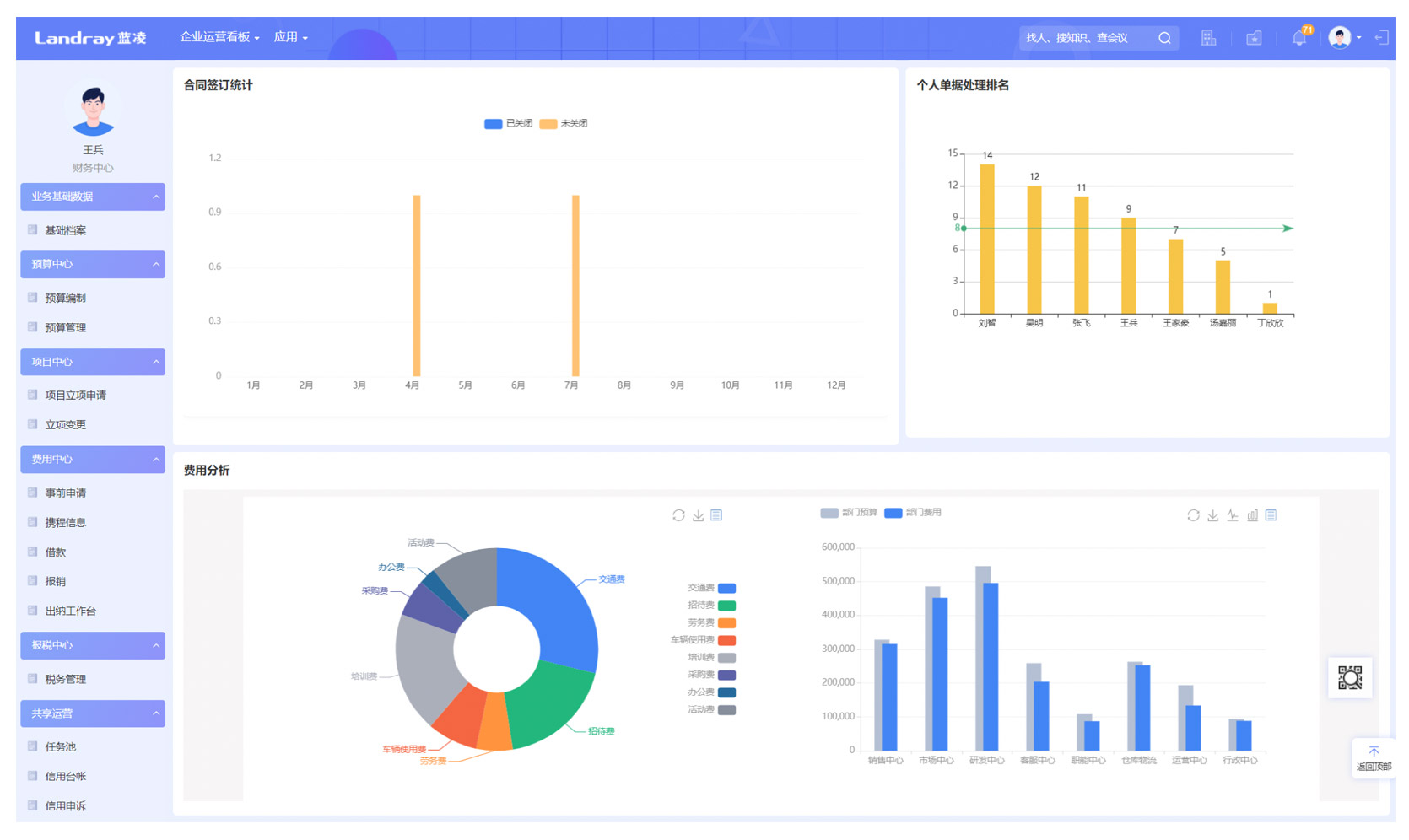Click the organization building icon
Image resolution: width=1409 pixels, height=840 pixels.
coord(1208,38)
